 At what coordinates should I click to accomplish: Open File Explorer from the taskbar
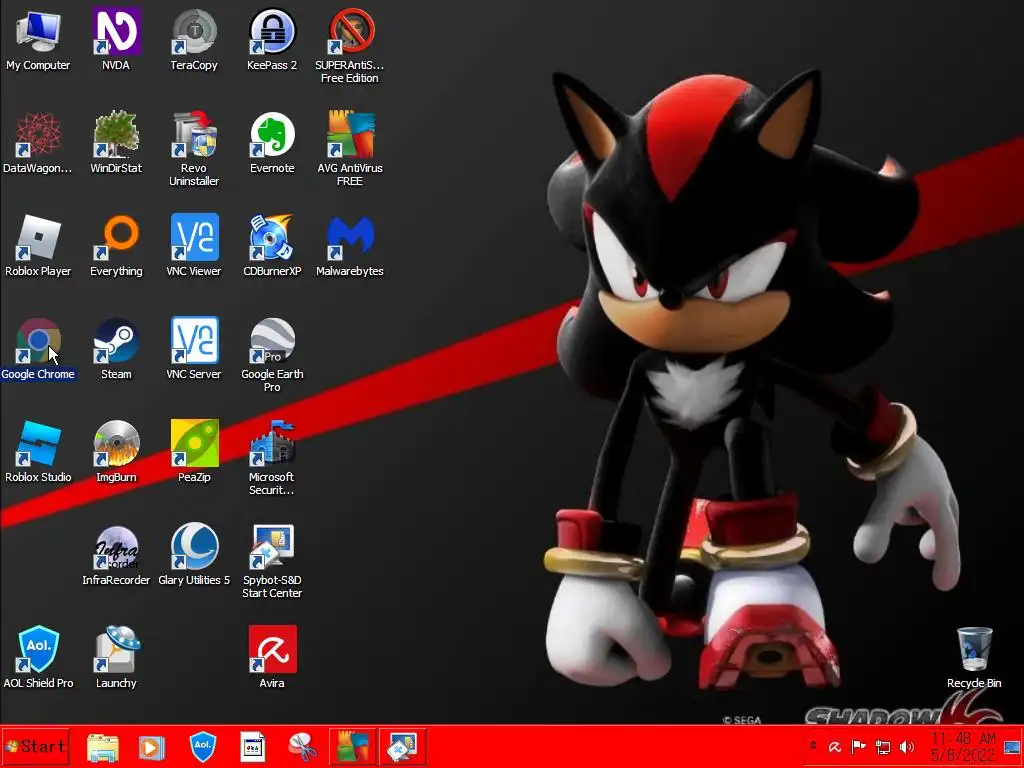pos(103,747)
